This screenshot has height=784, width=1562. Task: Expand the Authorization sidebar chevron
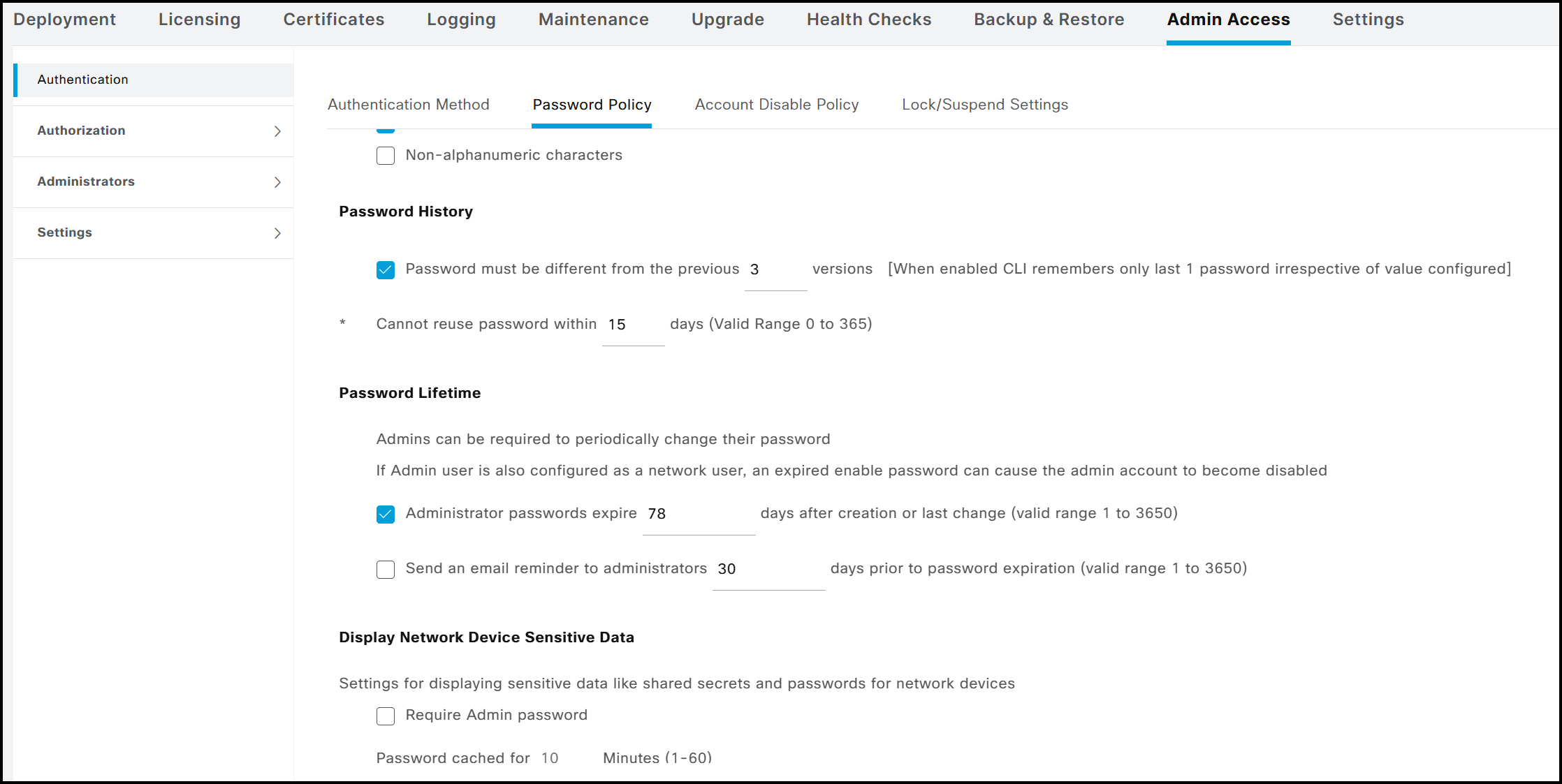(x=277, y=131)
